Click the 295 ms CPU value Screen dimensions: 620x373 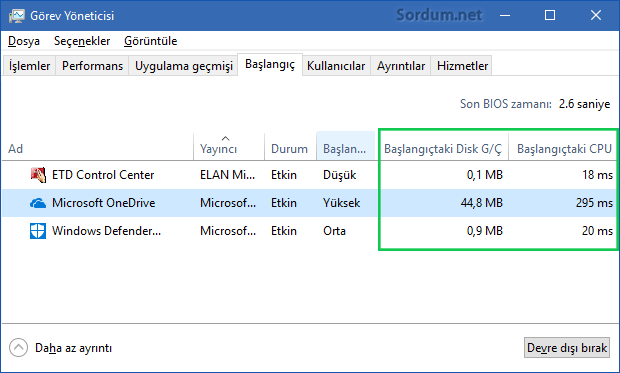[x=594, y=203]
